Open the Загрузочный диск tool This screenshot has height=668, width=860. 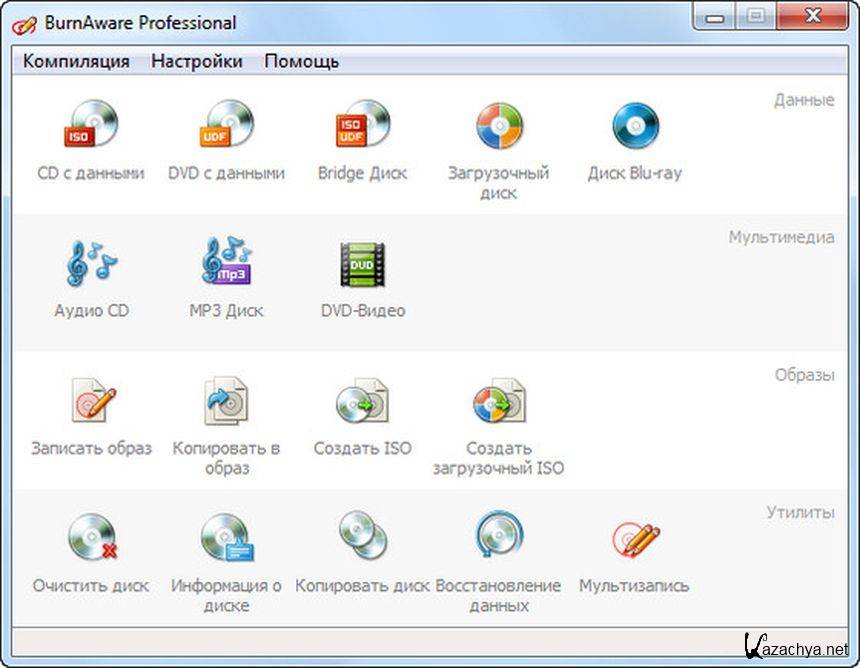click(498, 128)
